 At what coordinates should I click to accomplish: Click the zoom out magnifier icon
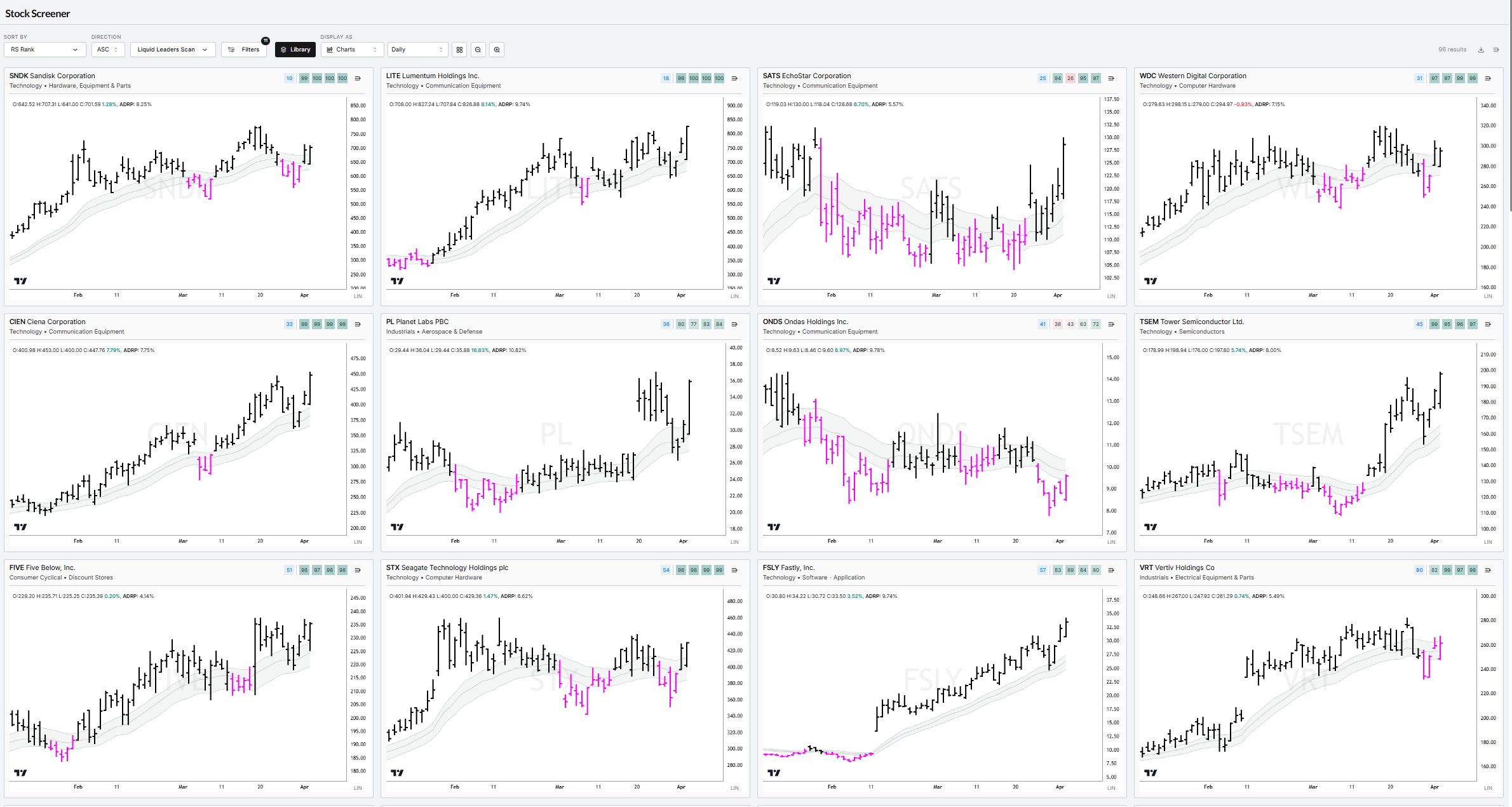click(x=478, y=50)
